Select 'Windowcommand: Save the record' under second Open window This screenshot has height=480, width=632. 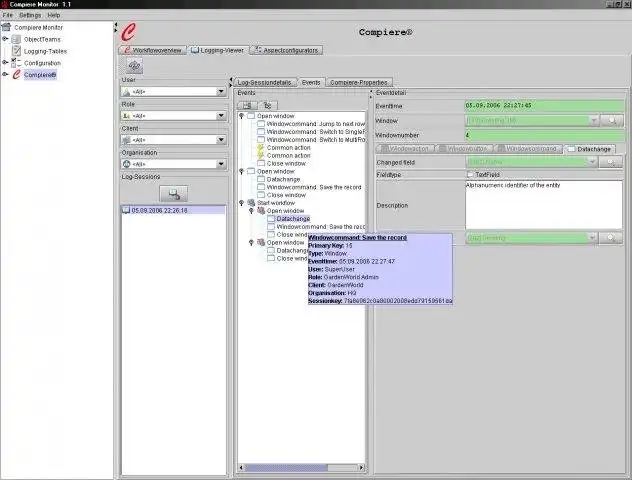(314, 187)
